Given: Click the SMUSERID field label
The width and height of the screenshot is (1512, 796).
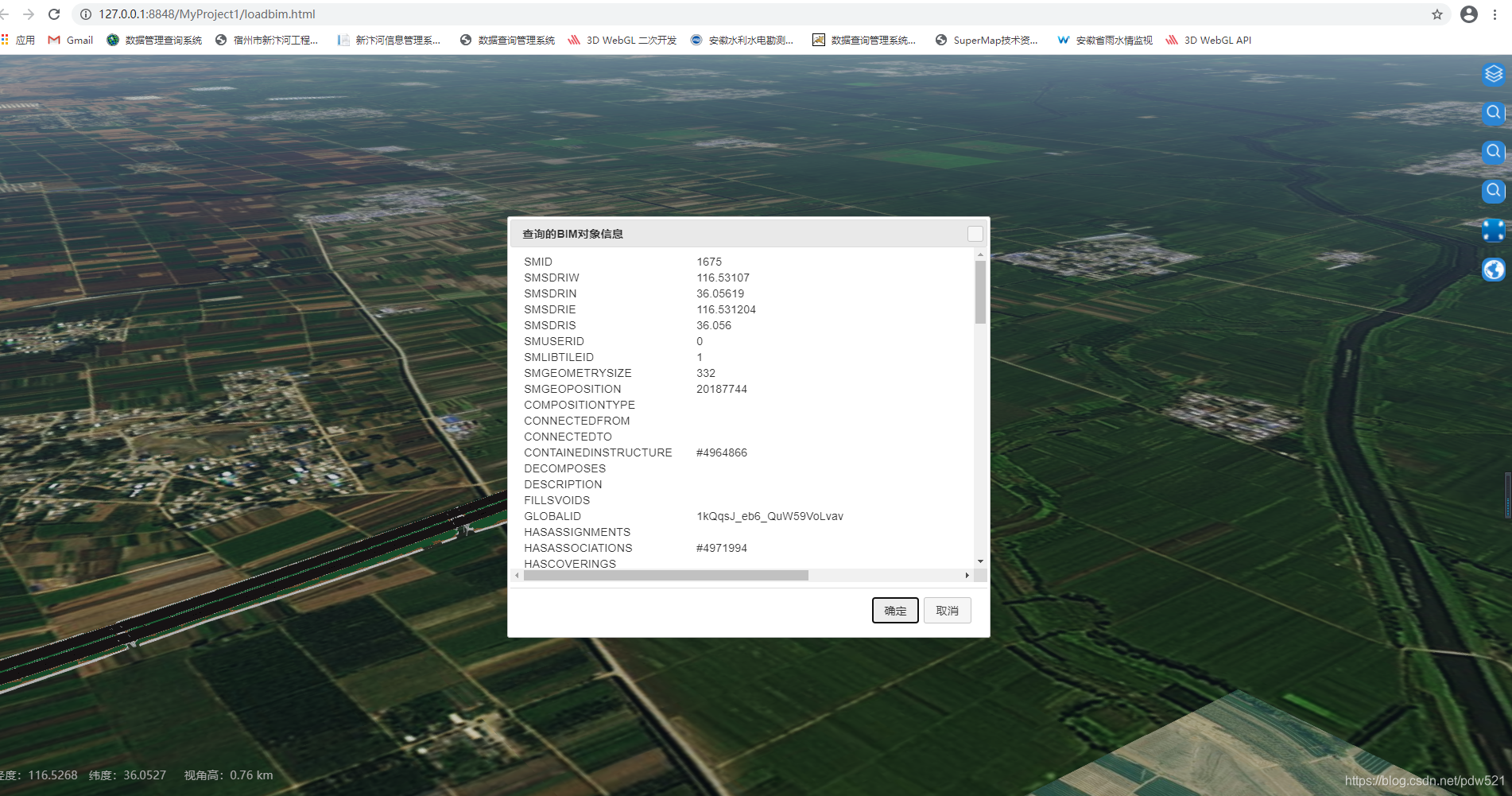Looking at the screenshot, I should tap(553, 341).
